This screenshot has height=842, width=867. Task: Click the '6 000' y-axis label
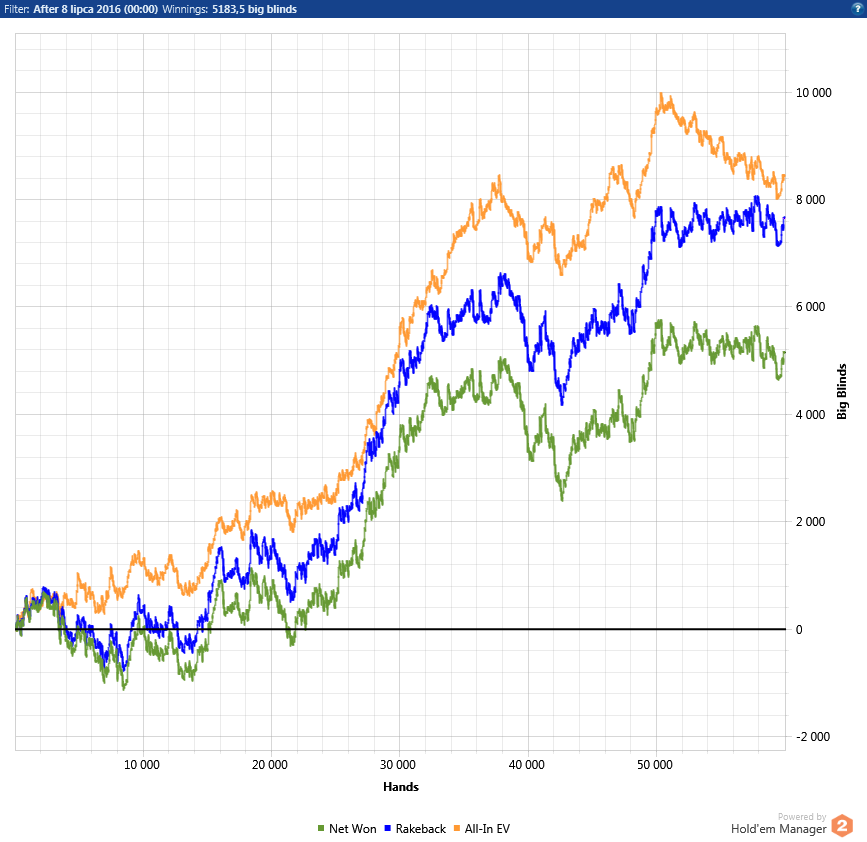[x=811, y=307]
